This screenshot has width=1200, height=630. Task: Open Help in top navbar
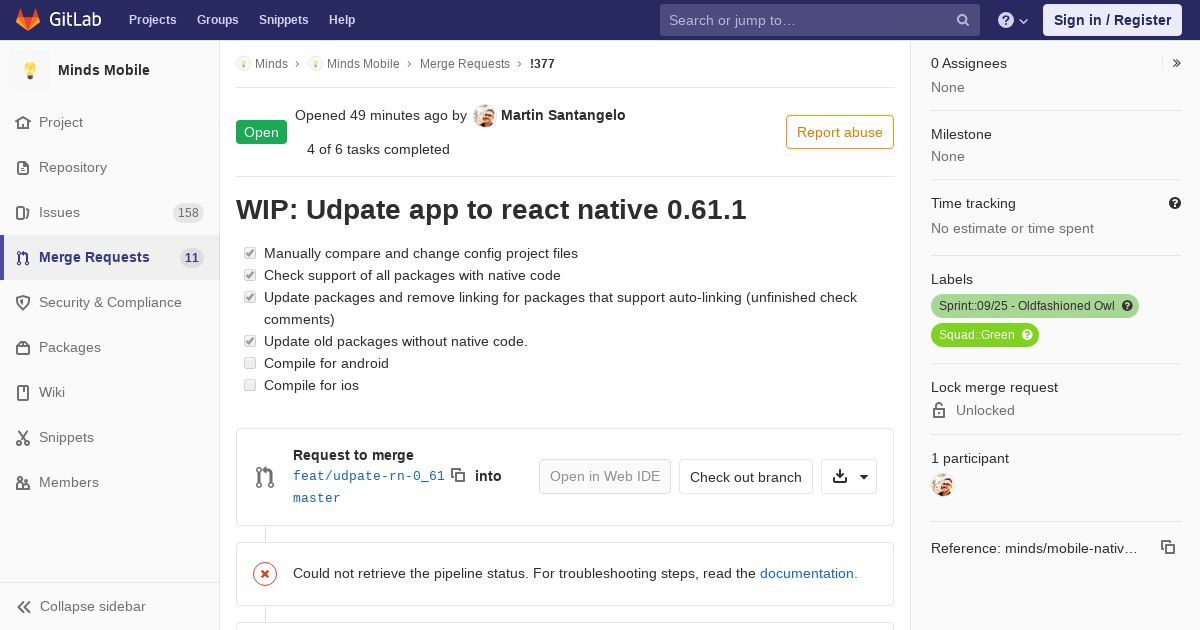point(342,20)
